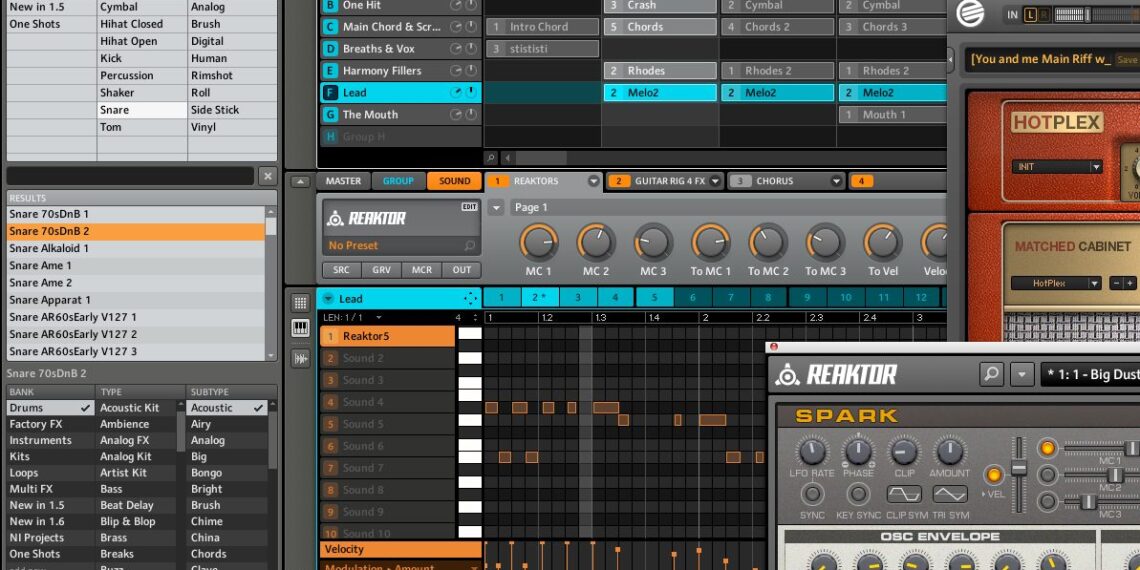
Task: Select the Tri Sym waveform icon
Action: [x=949, y=494]
